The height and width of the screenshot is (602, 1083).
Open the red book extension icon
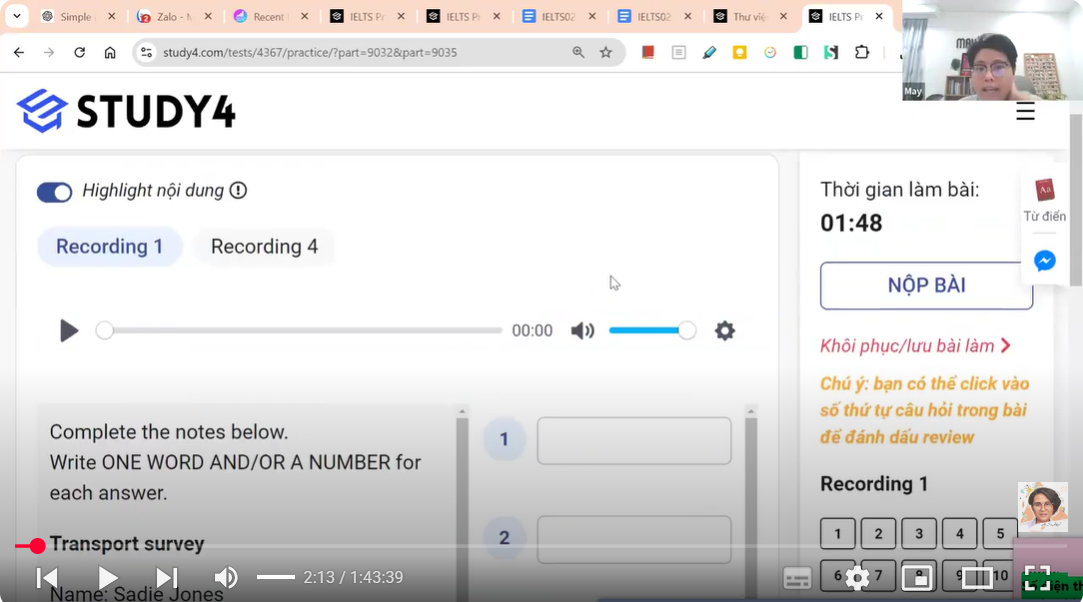pyautogui.click(x=648, y=52)
